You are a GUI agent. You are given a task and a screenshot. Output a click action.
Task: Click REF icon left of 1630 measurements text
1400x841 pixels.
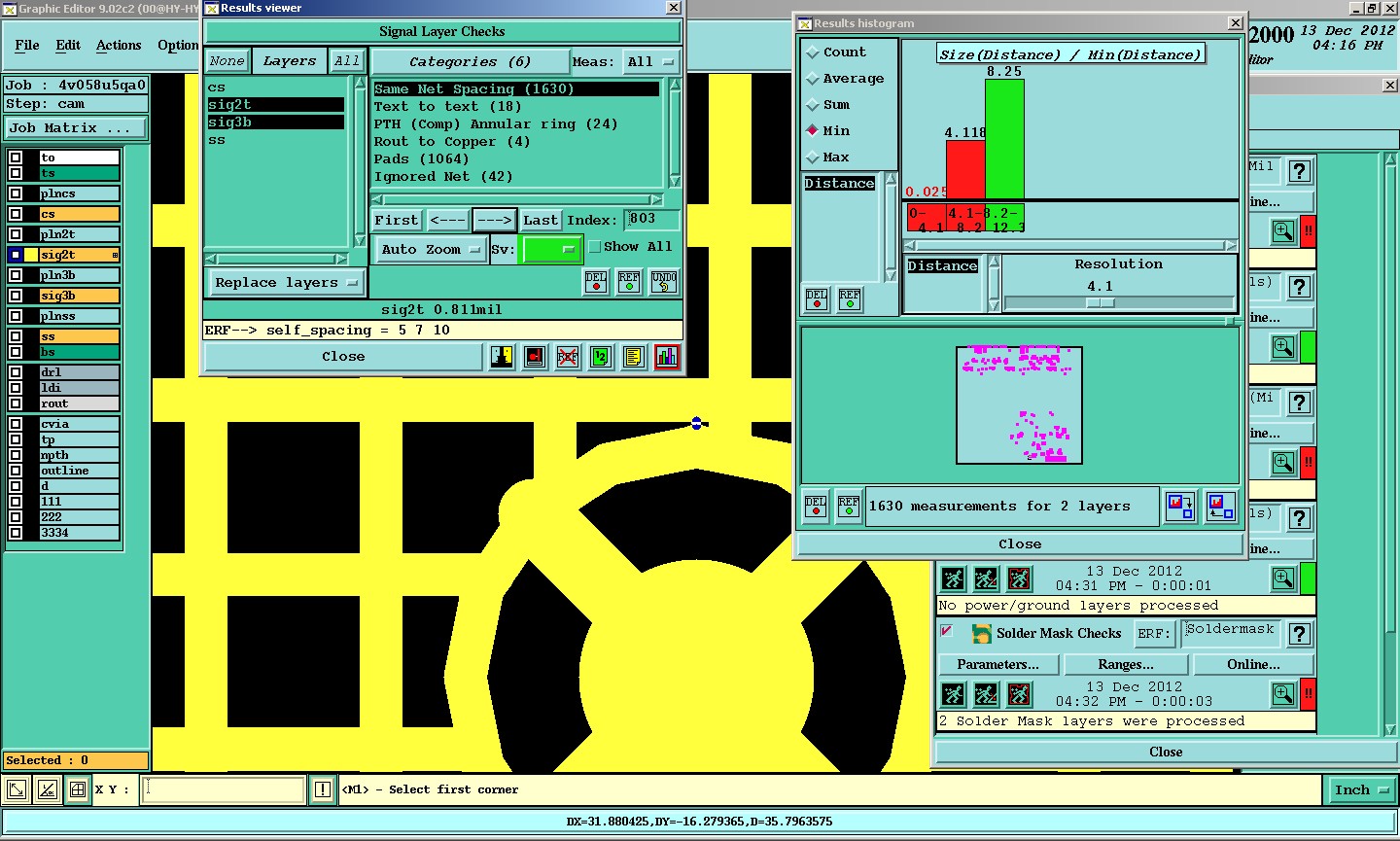[x=849, y=507]
